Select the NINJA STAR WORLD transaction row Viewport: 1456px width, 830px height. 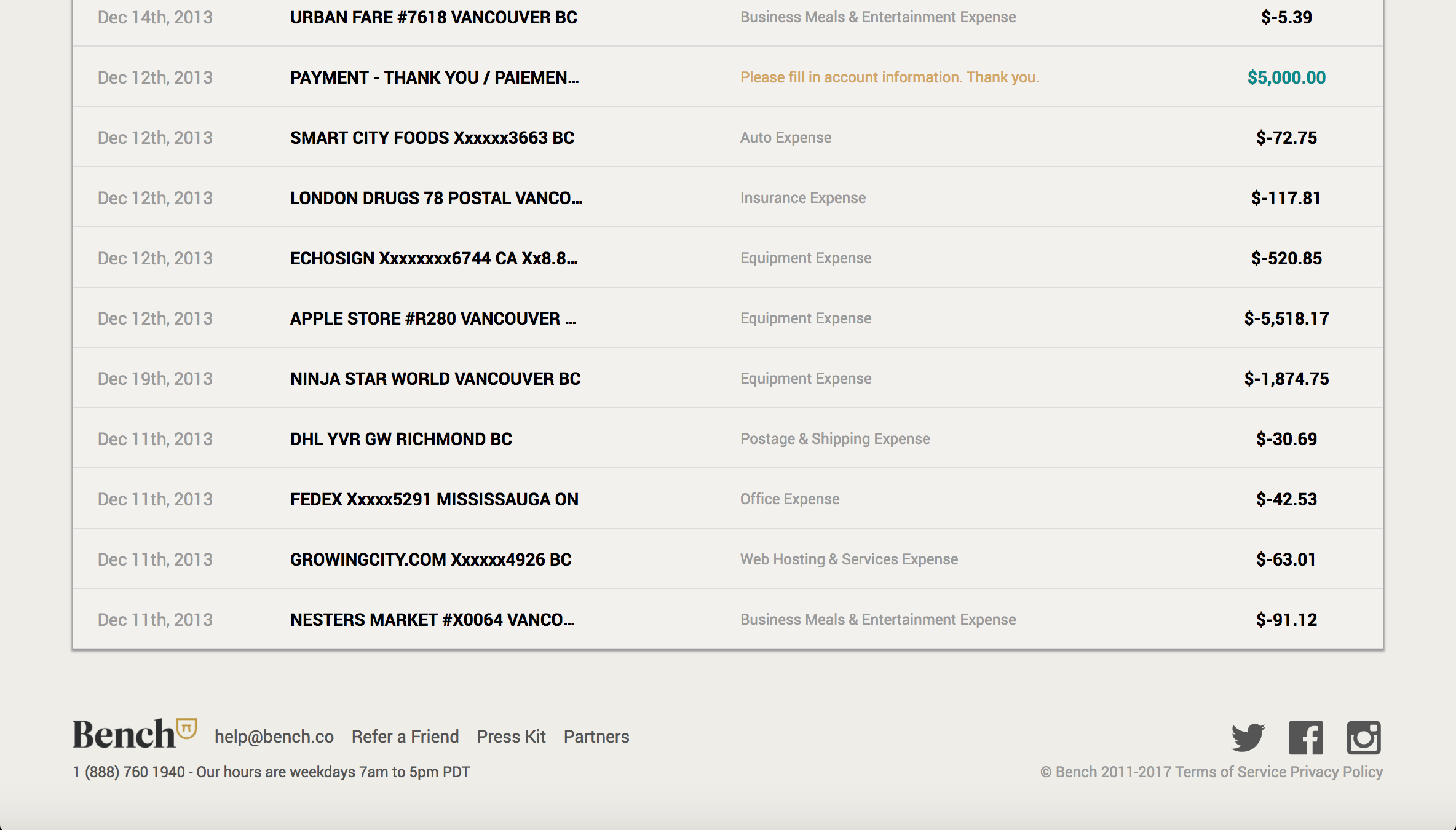click(x=435, y=379)
